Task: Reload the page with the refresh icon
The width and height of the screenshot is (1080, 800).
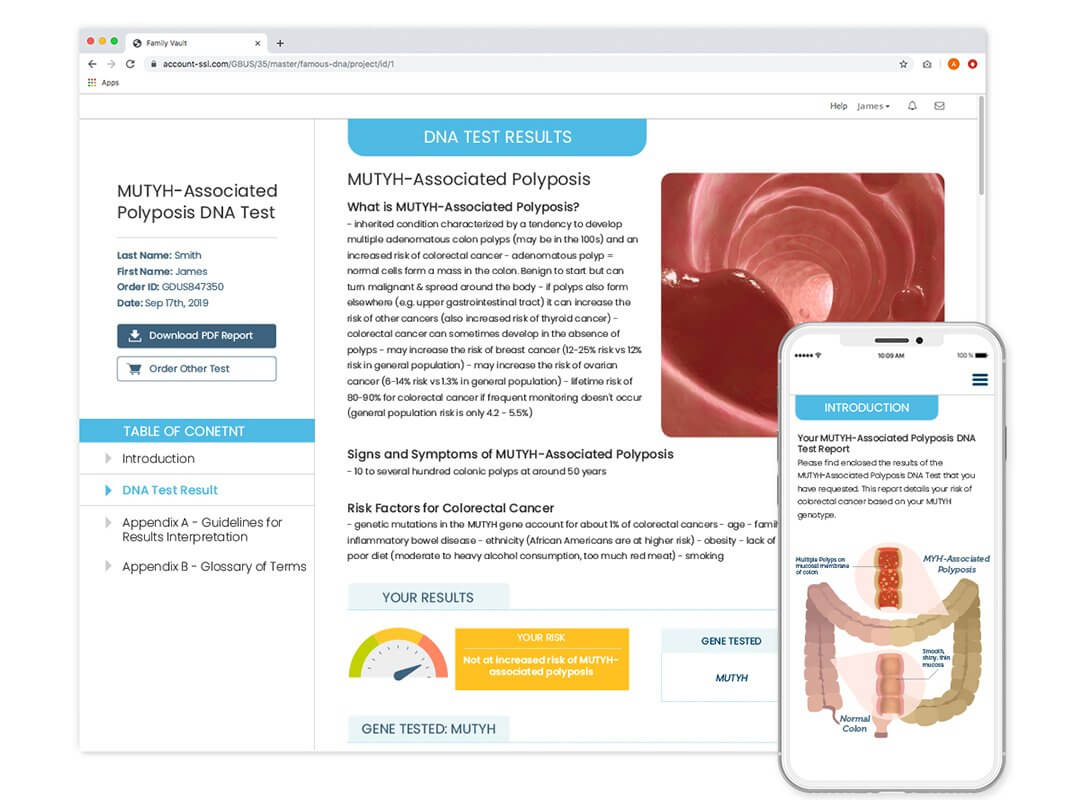Action: tap(130, 63)
